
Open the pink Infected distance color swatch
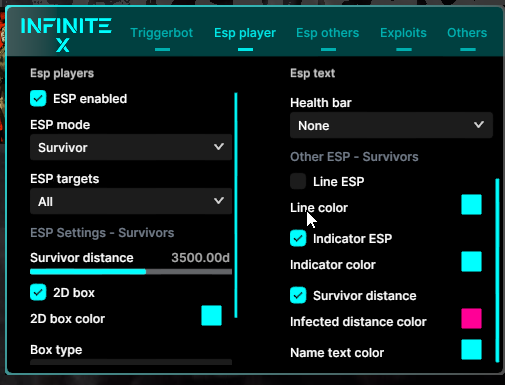(x=471, y=319)
